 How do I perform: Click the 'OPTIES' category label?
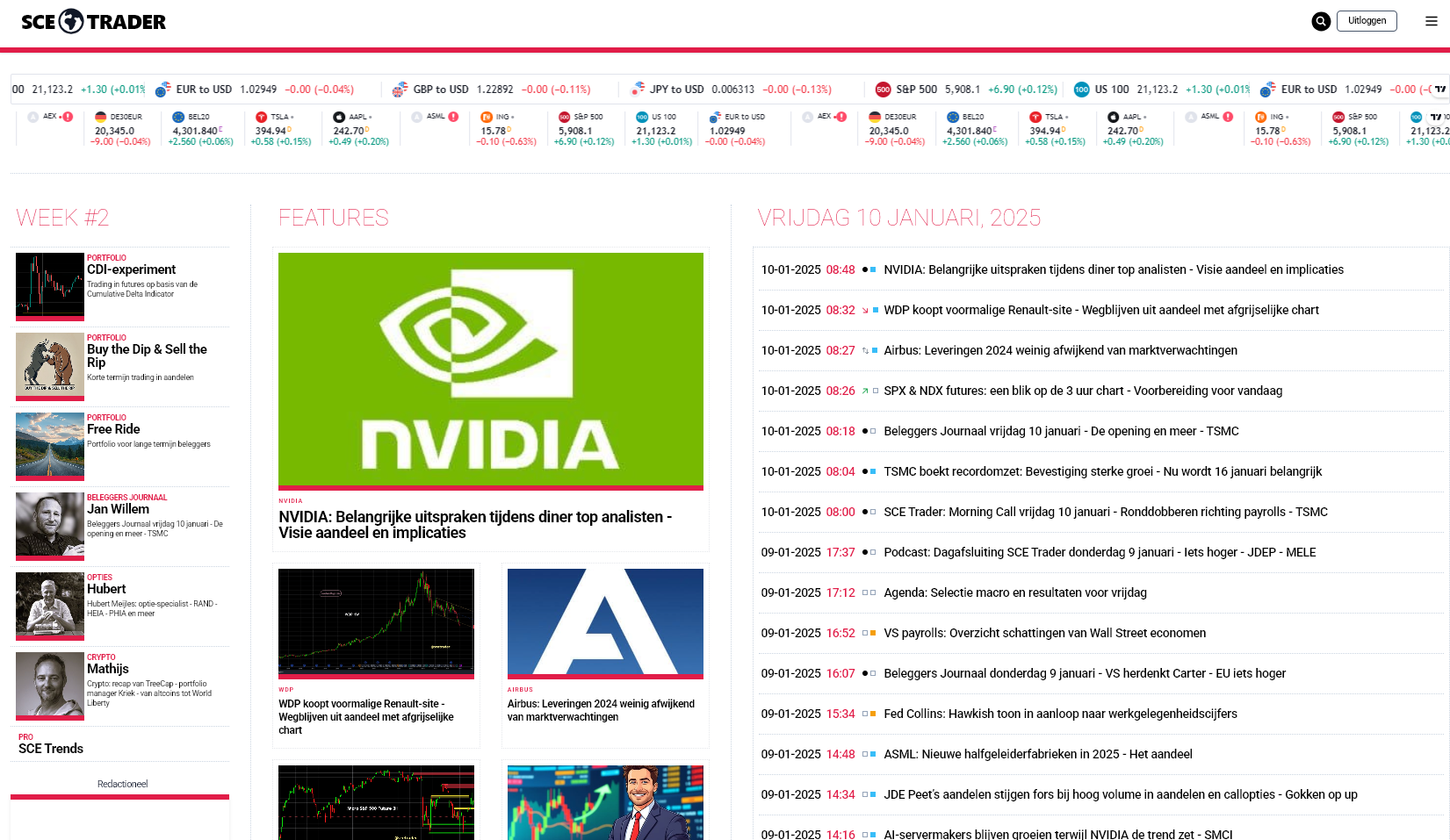[99, 578]
